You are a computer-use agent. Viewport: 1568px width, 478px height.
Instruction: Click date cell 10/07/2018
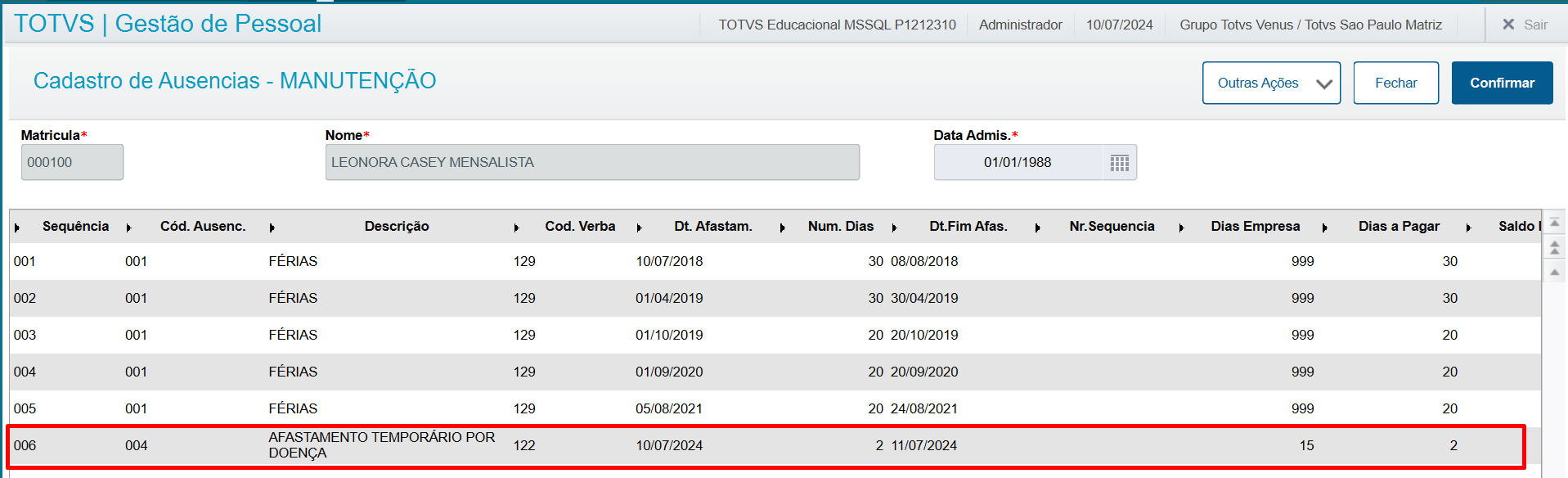click(669, 261)
